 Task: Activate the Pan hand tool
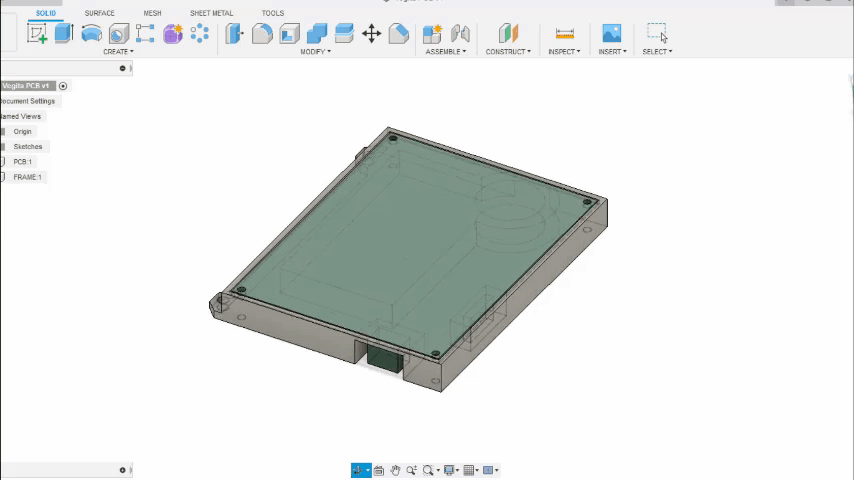click(395, 470)
